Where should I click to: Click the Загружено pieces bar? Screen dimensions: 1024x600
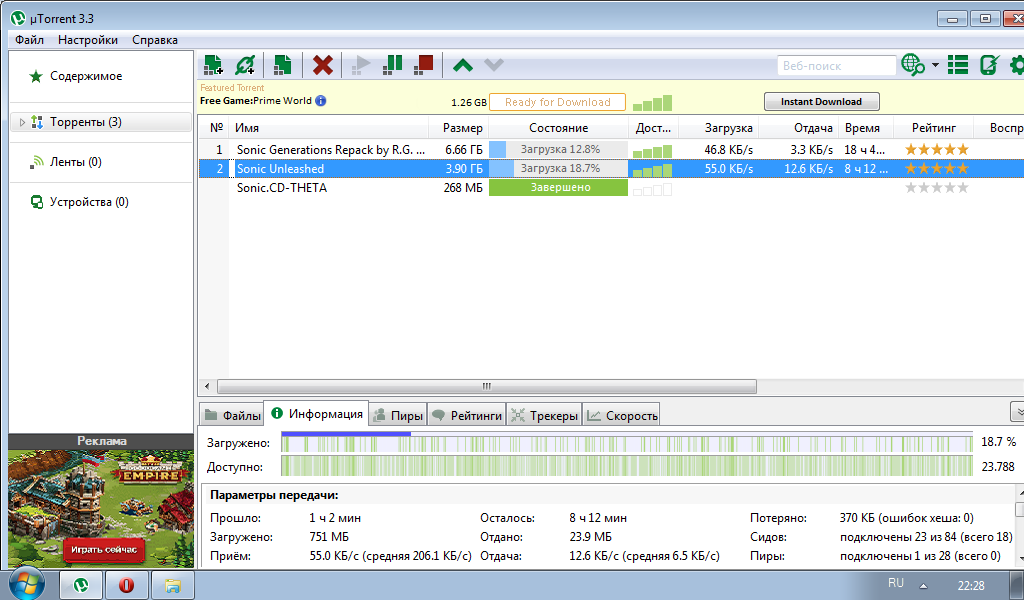626,443
